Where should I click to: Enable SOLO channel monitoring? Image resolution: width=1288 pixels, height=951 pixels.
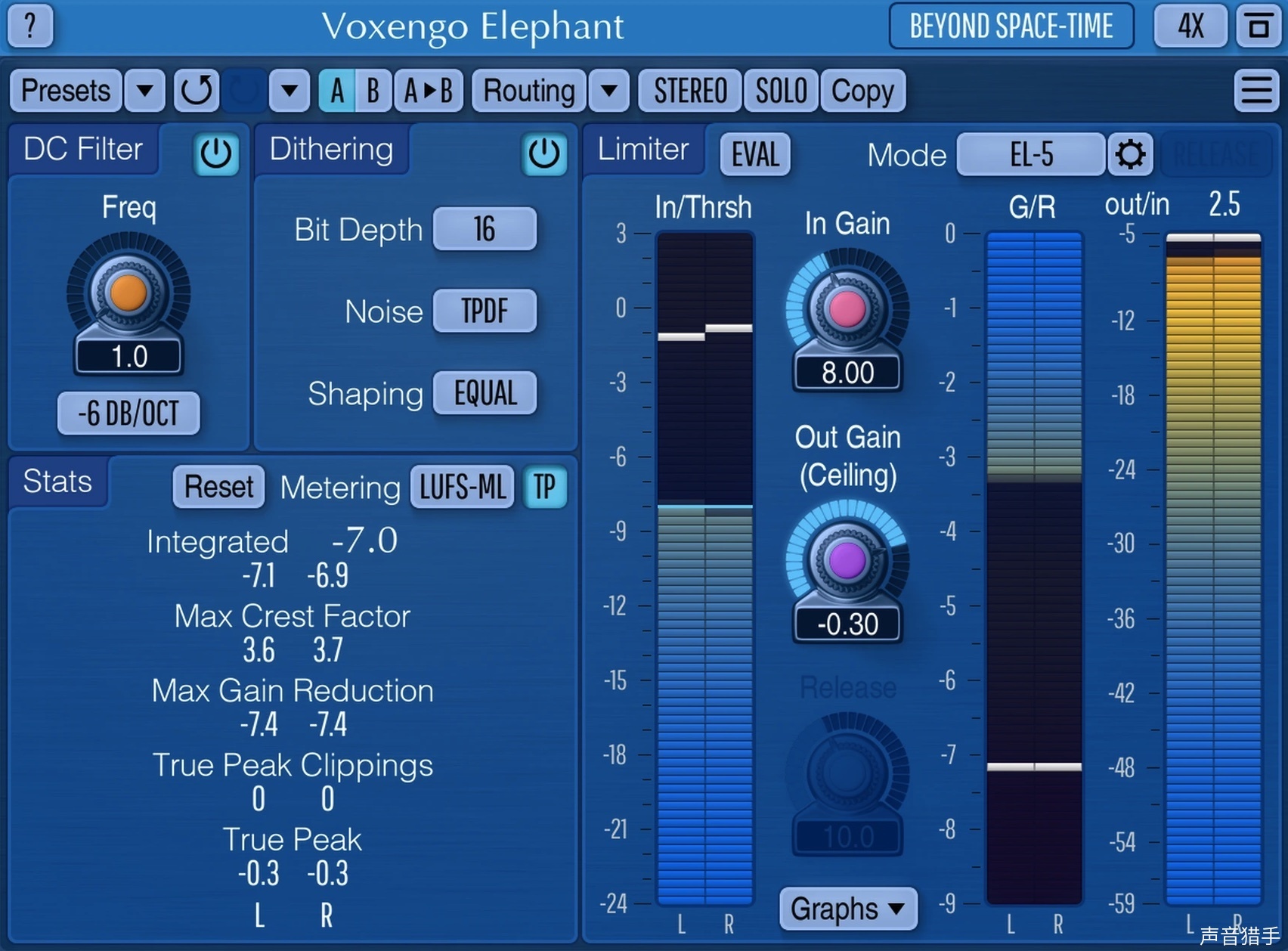pos(782,91)
